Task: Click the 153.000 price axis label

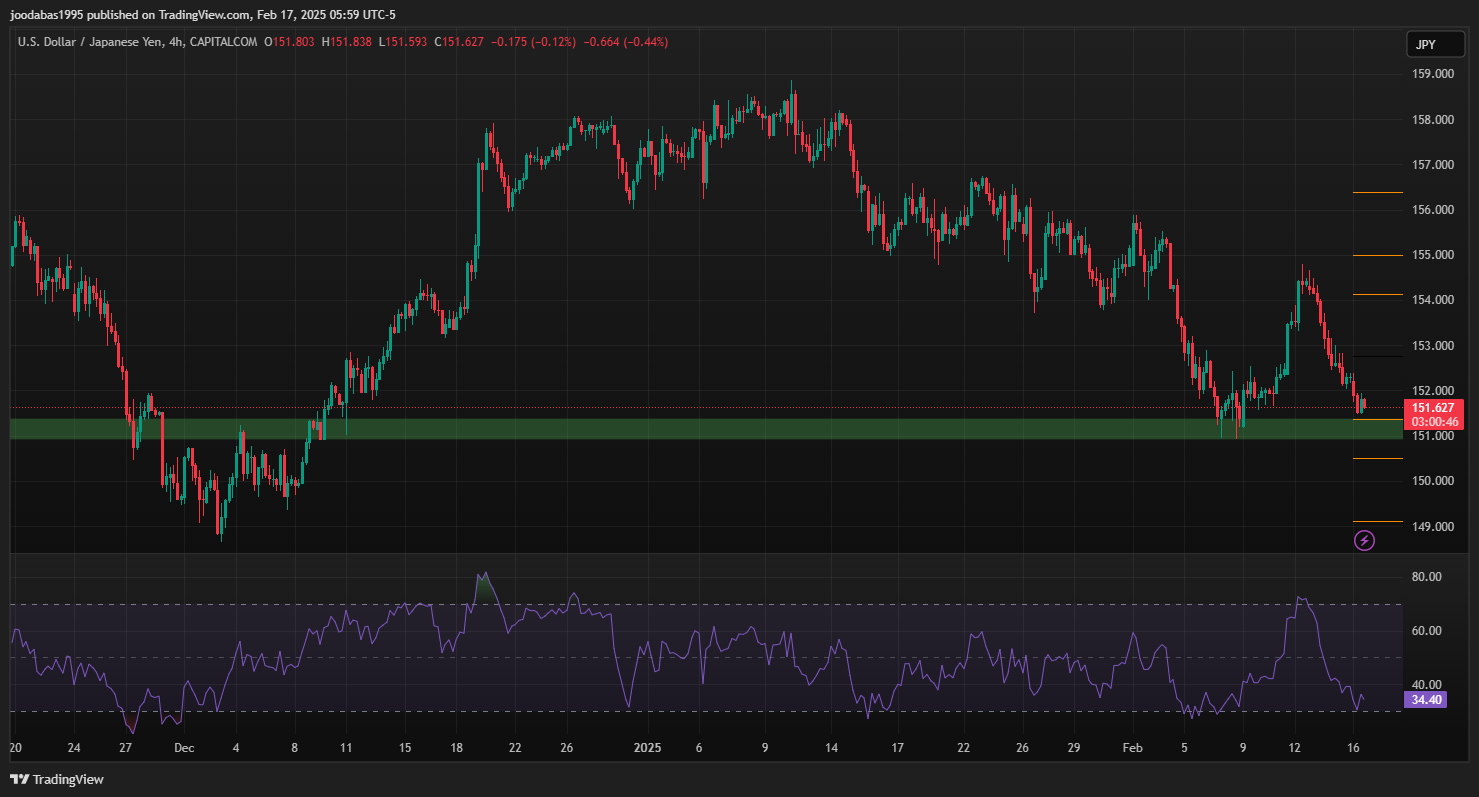Action: click(x=1432, y=346)
